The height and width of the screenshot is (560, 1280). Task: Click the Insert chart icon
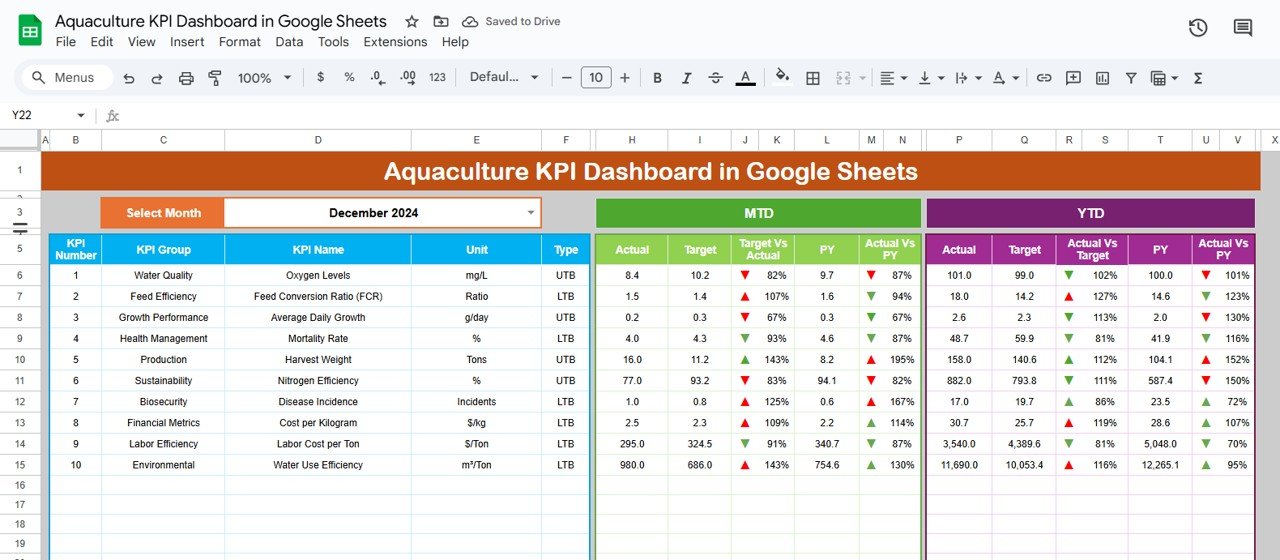coord(1102,78)
